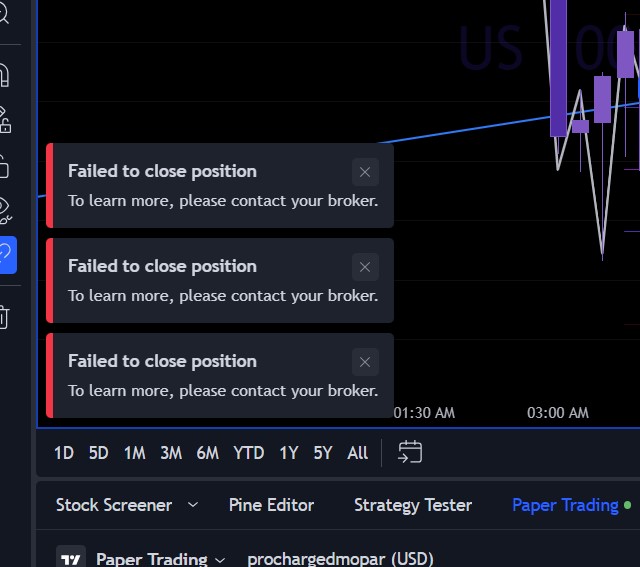Toggle hide all drawings eye icon
640x567 pixels.
point(4,210)
